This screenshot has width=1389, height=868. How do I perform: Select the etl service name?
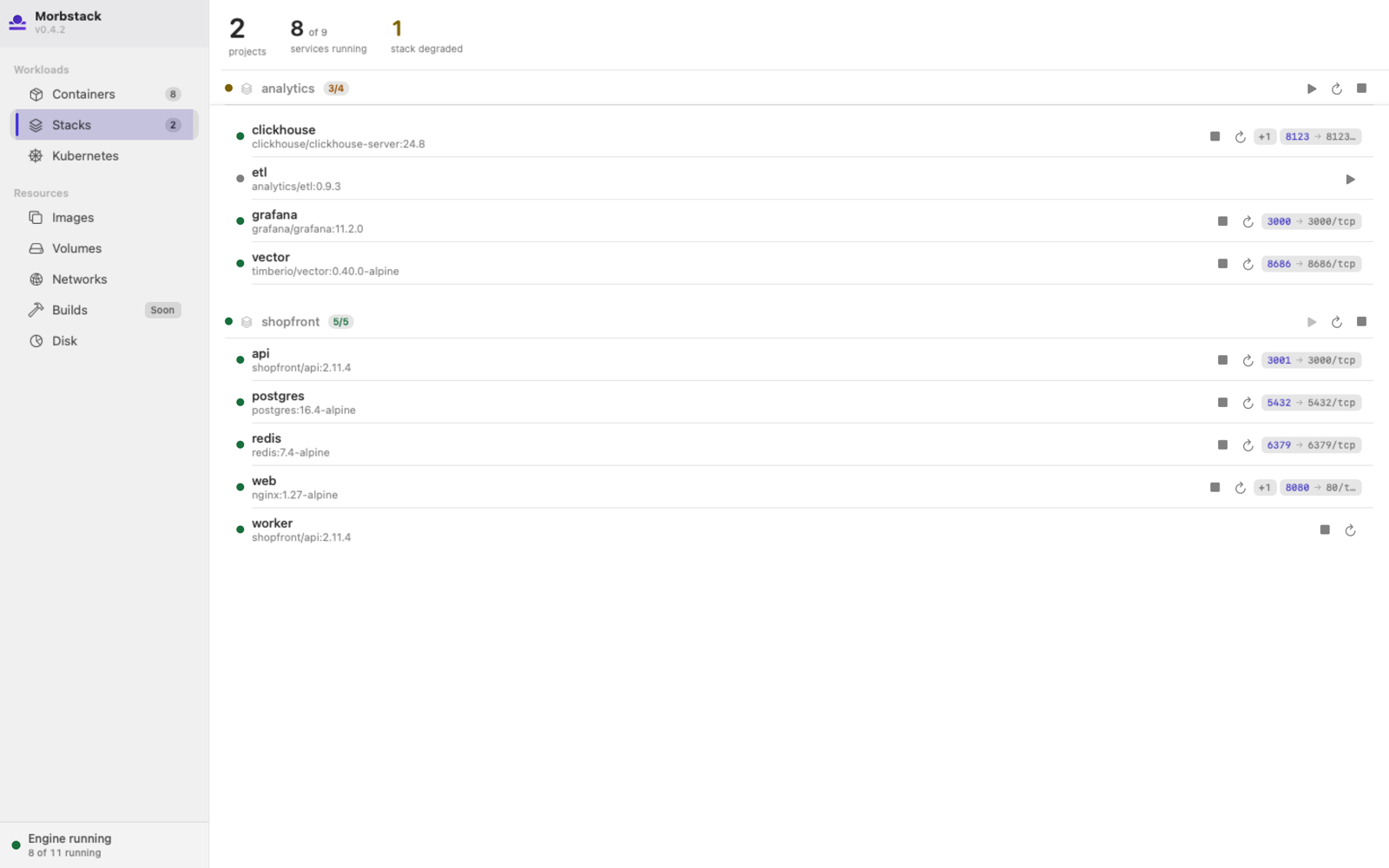click(260, 173)
